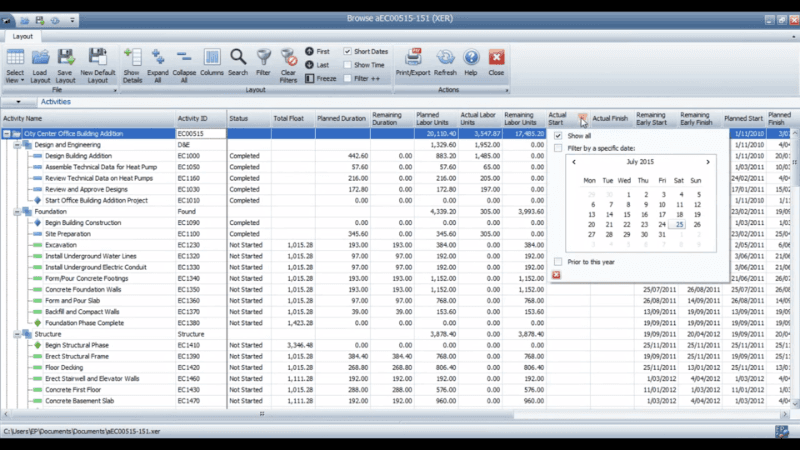Open the quick access toolbar dropdown arrow
The width and height of the screenshot is (800, 450).
(72, 20)
